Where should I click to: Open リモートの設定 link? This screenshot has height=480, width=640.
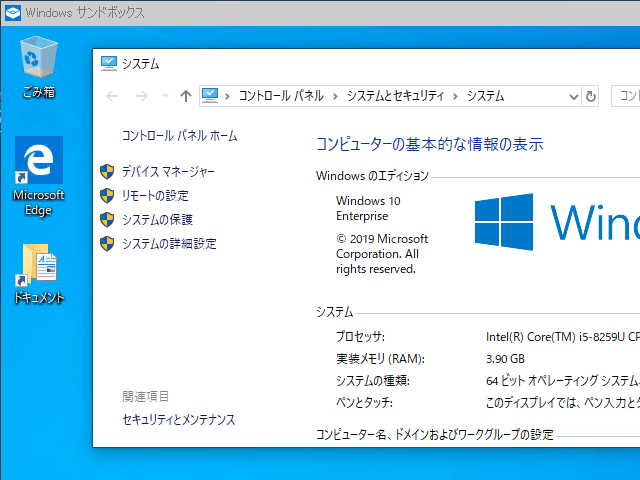coord(155,196)
